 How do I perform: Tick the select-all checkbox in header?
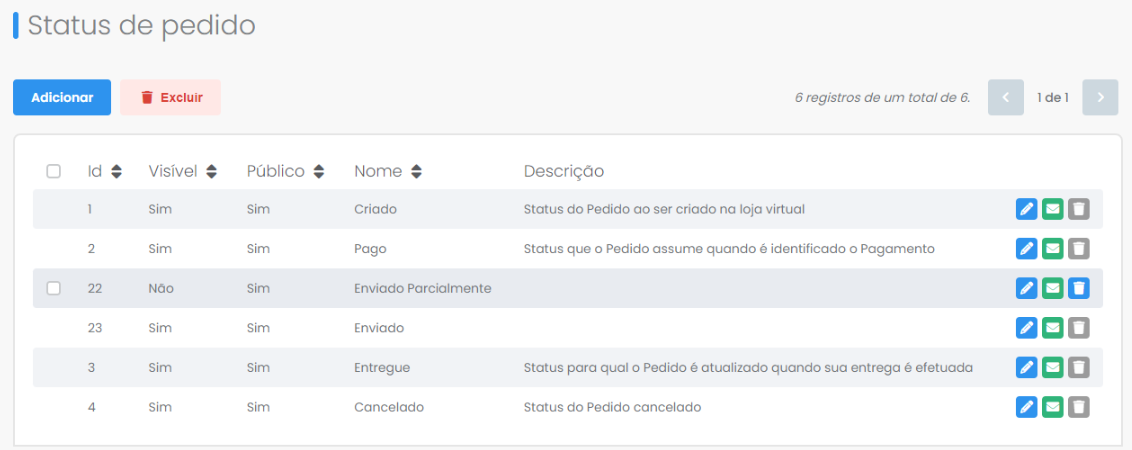[x=53, y=171]
